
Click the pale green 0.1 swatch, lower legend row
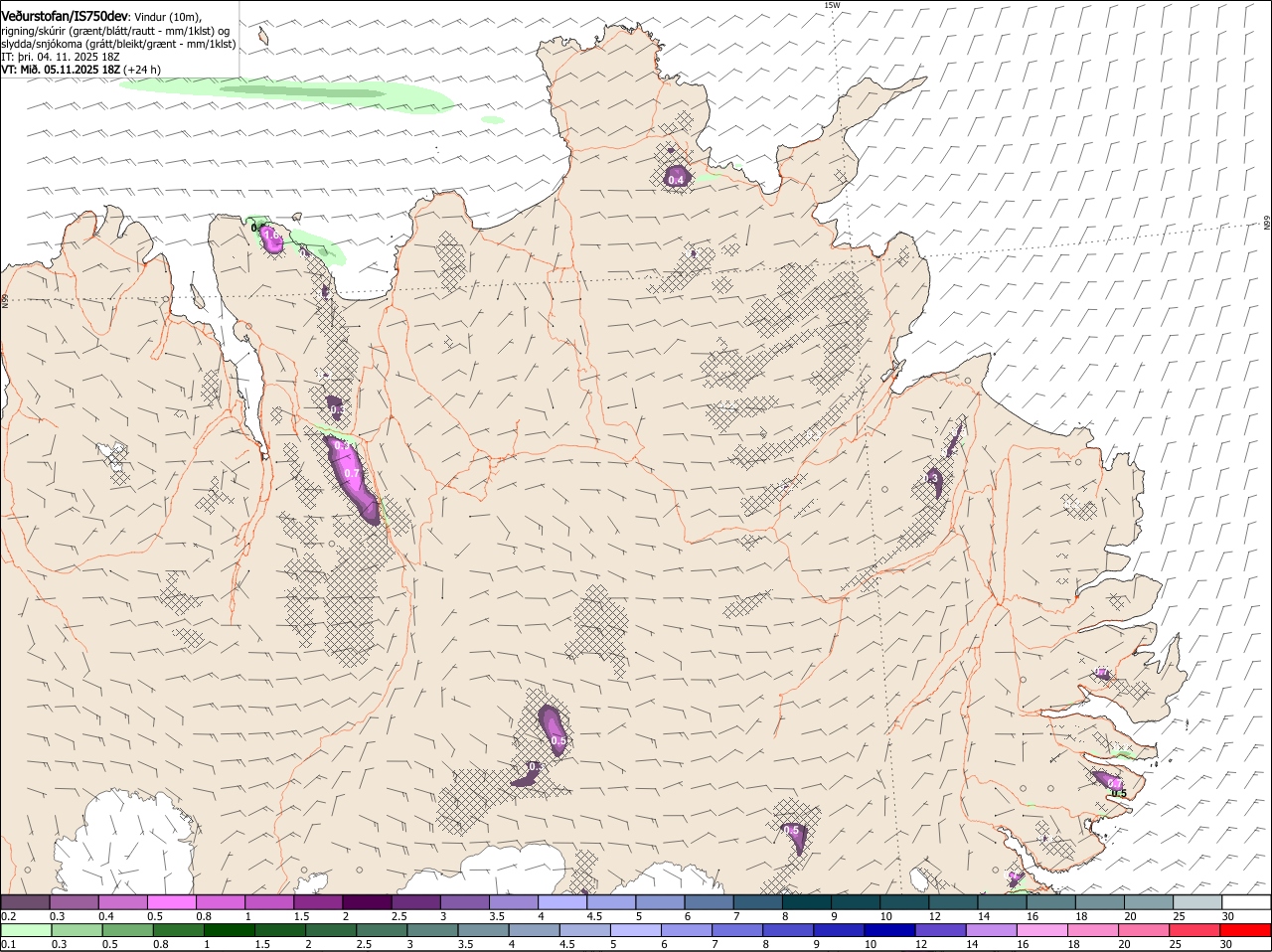coord(26,931)
